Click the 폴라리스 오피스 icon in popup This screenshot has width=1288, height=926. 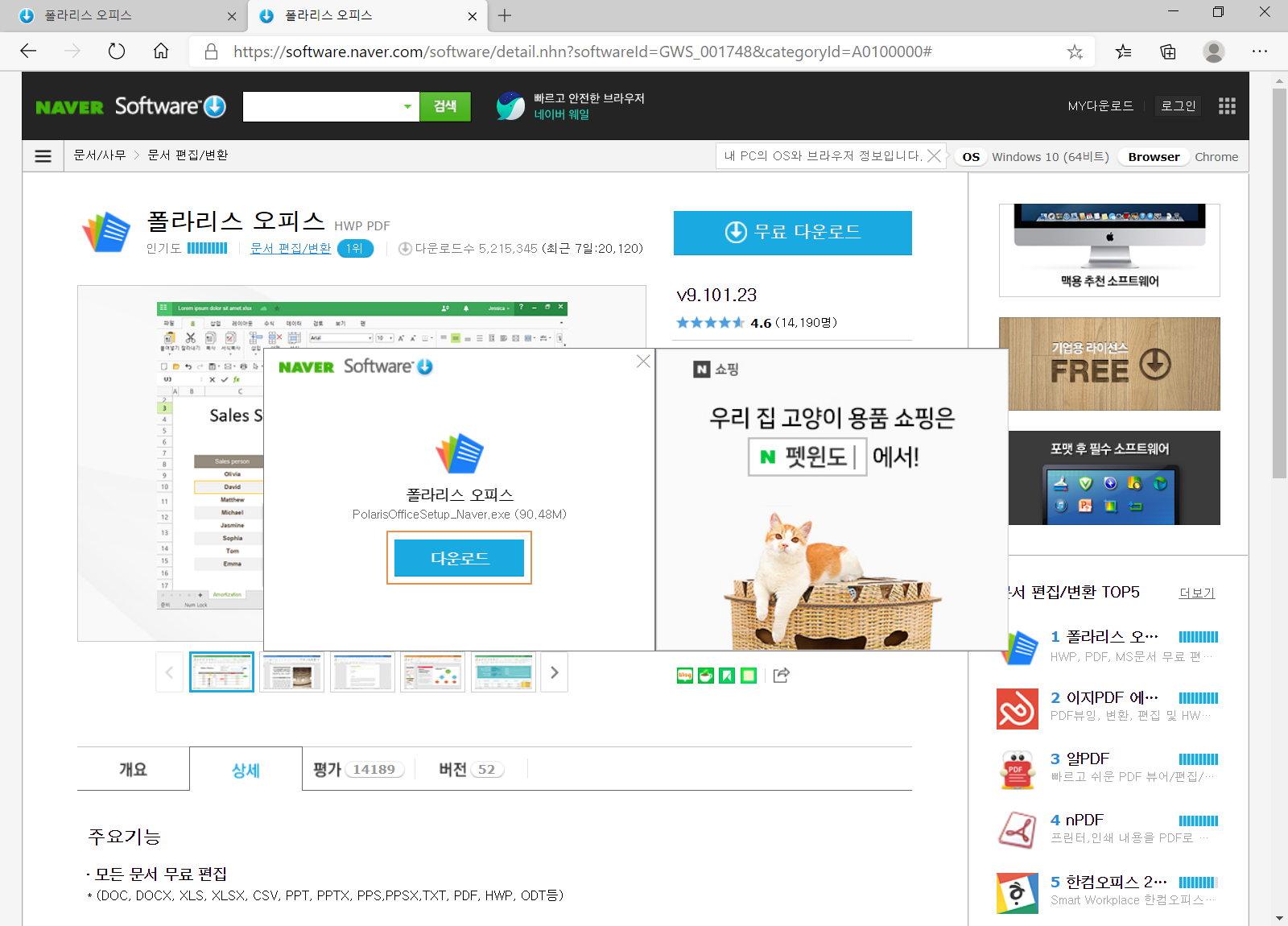[460, 453]
